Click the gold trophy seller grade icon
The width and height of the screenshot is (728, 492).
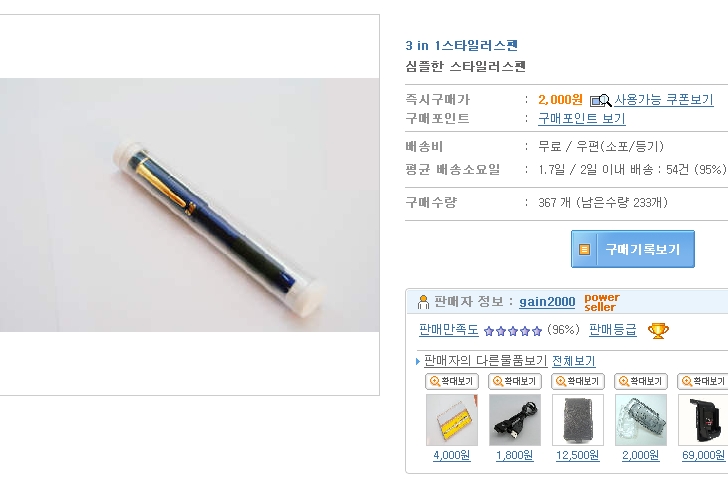[658, 330]
